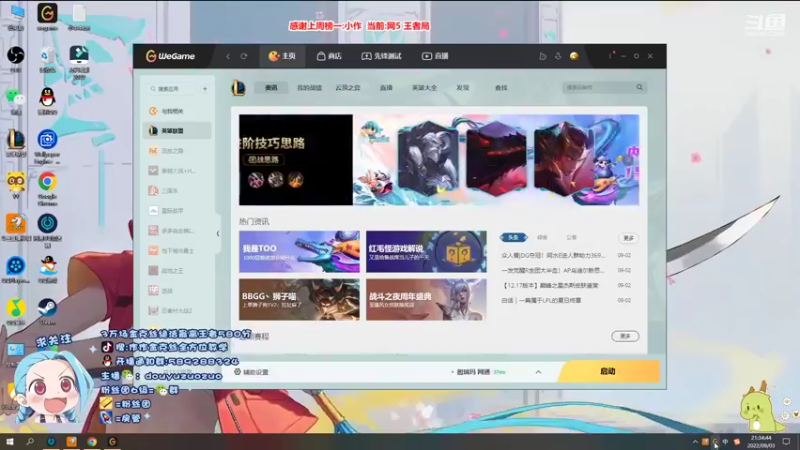Go back with the left arrow in WeGame

click(x=228, y=56)
